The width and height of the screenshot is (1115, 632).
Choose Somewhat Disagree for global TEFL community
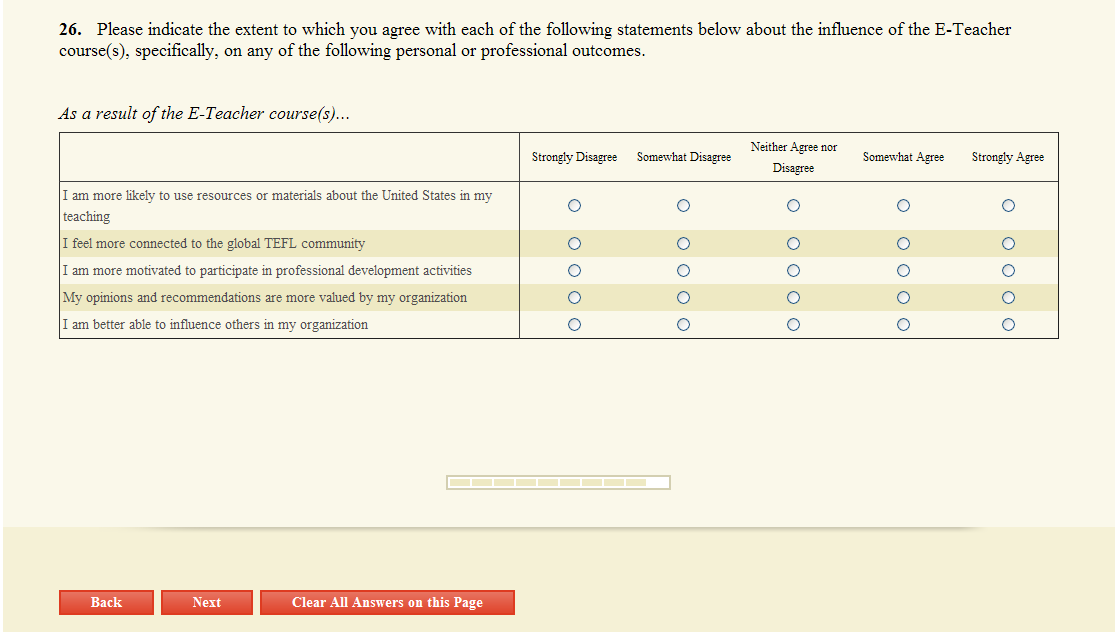(x=683, y=243)
